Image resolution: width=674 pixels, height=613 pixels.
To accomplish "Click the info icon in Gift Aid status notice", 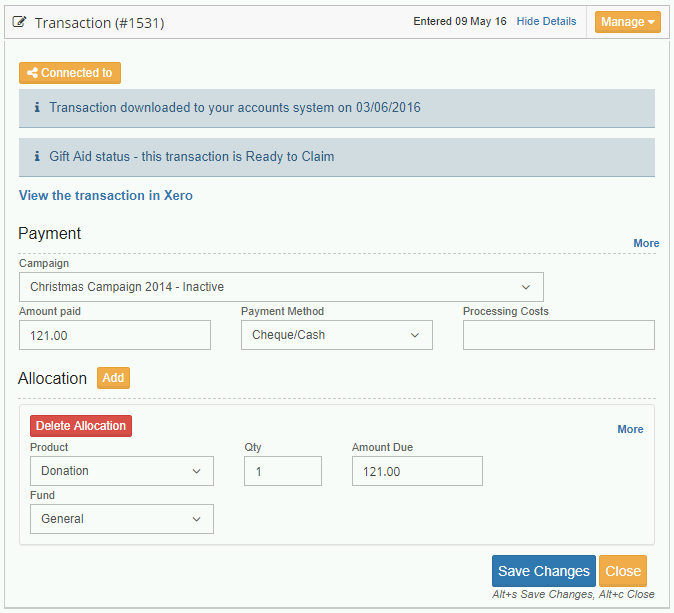I will 37,156.
